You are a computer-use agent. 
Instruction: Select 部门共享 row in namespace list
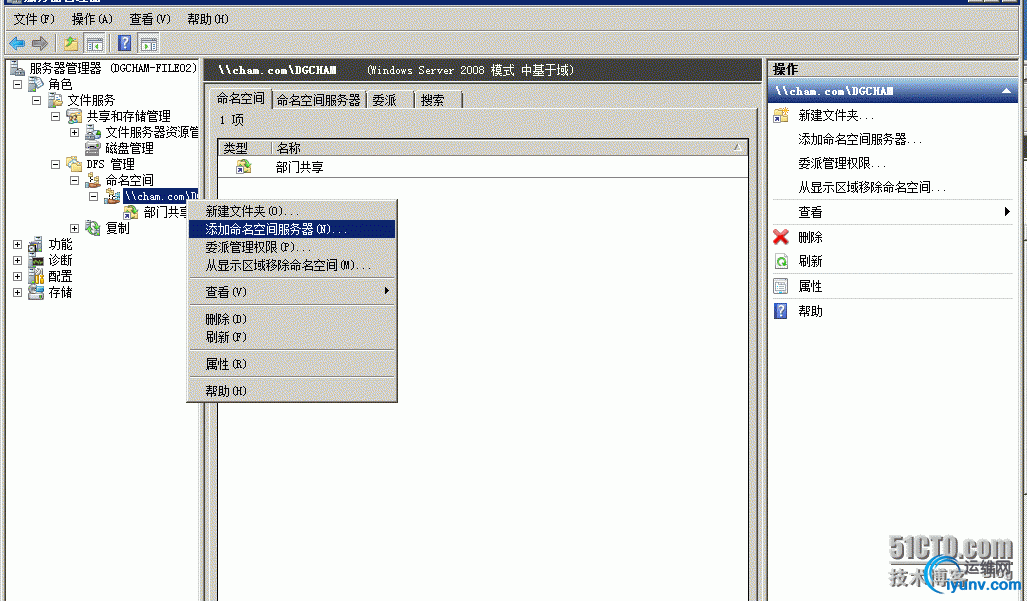483,167
